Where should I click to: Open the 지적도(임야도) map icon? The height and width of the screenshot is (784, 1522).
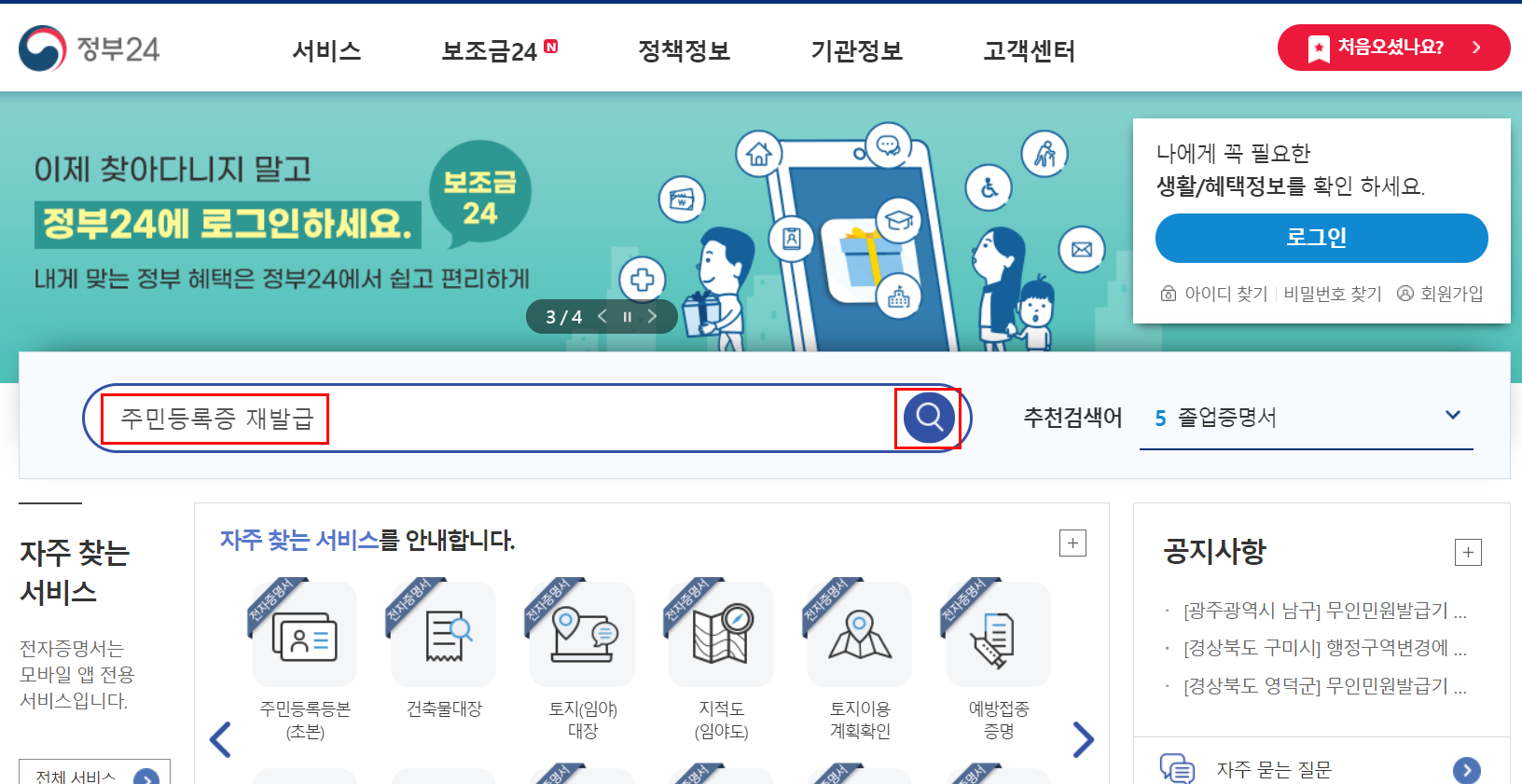(721, 635)
